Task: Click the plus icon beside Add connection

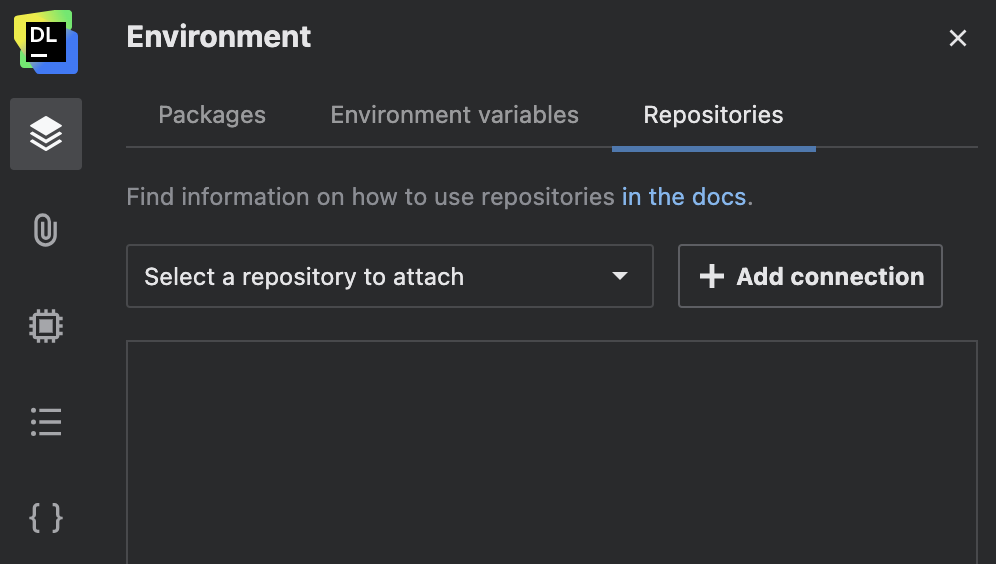Action: 711,277
